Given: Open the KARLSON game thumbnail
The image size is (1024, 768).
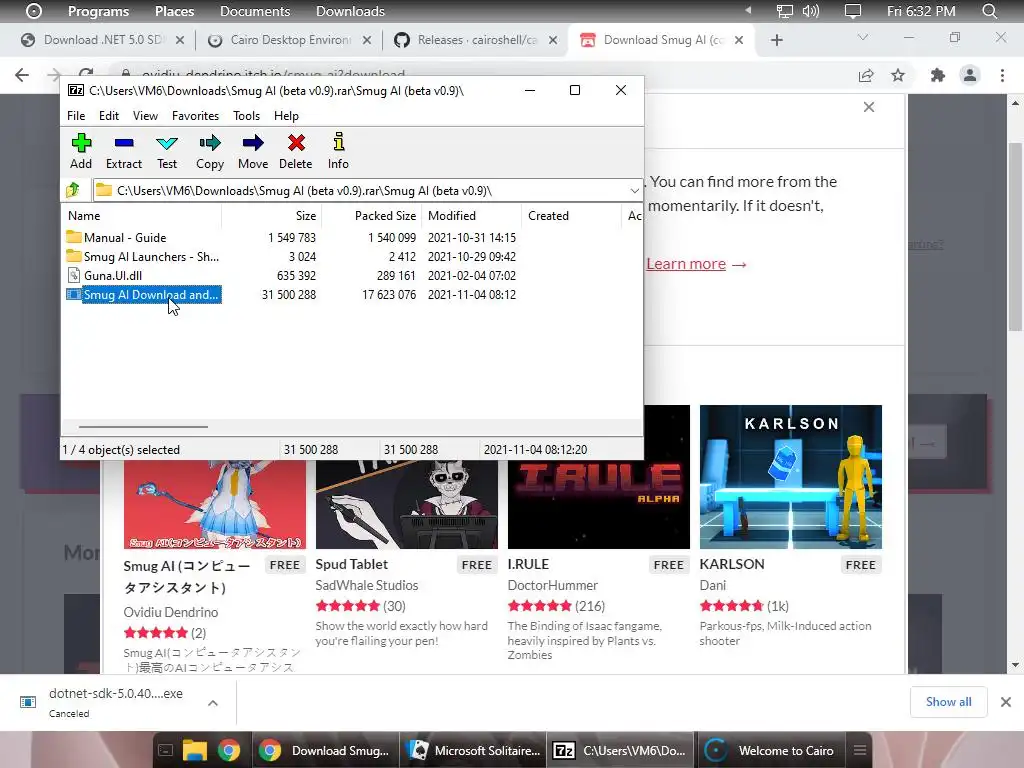Looking at the screenshot, I should (791, 477).
